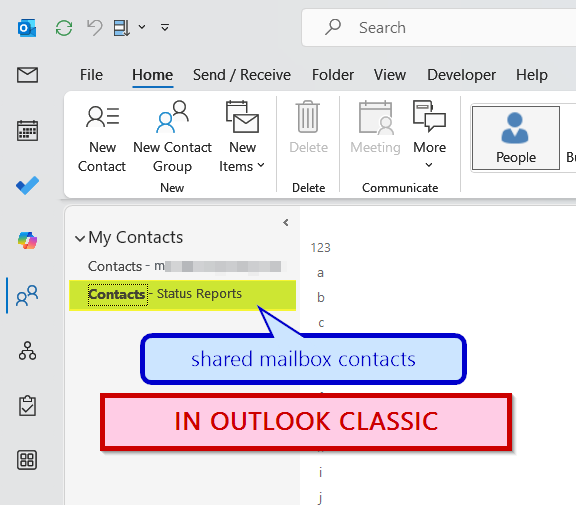Viewport: 576px width, 505px height.
Task: Open Customize Quick Access Toolbar dropdown
Action: pyautogui.click(x=165, y=27)
